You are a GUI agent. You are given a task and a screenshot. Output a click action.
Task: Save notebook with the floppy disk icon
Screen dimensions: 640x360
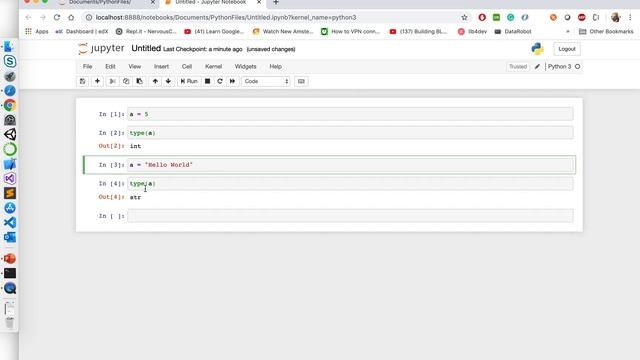pos(82,81)
